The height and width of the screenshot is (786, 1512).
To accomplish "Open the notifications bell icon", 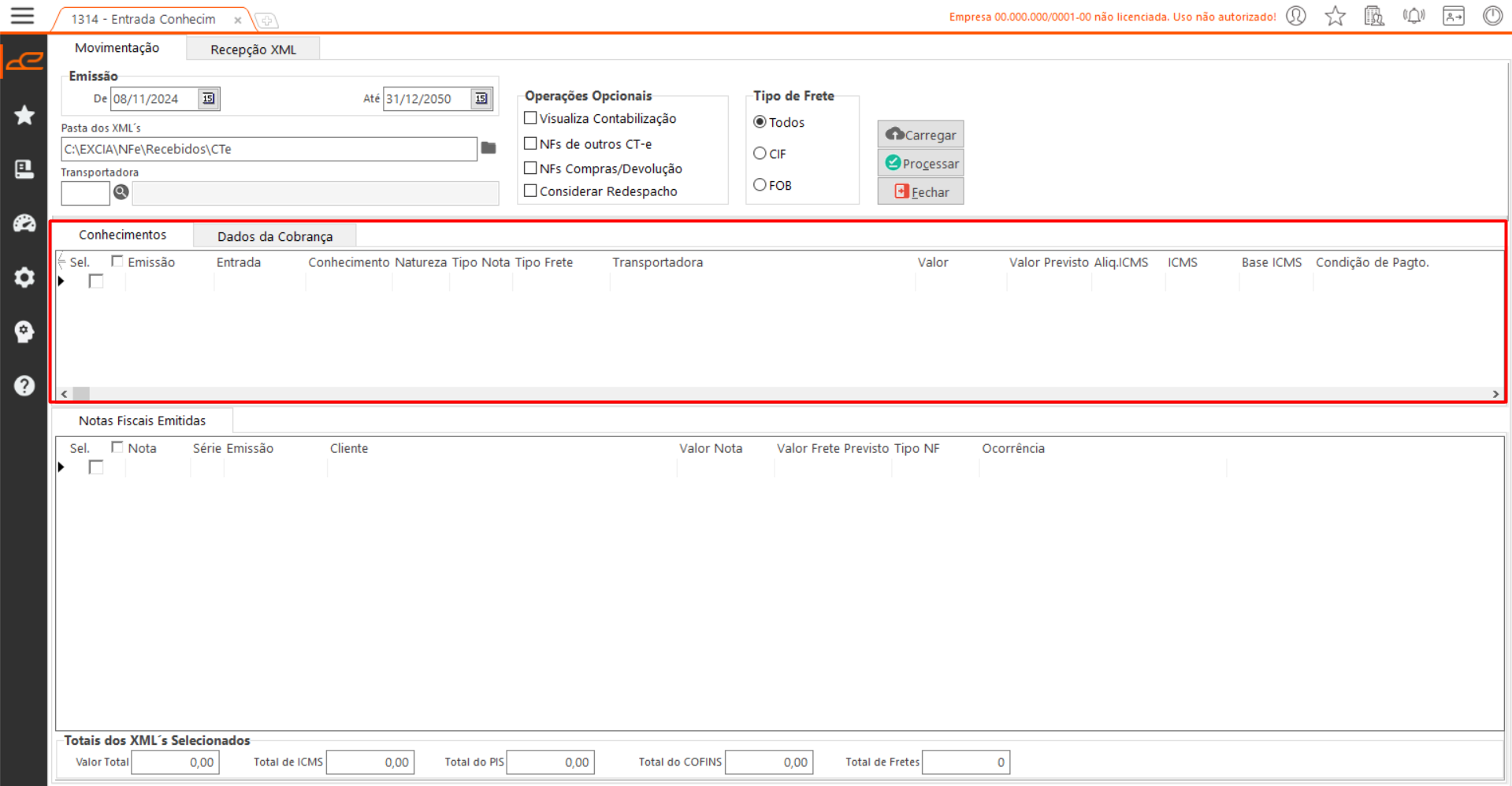I will (1414, 16).
